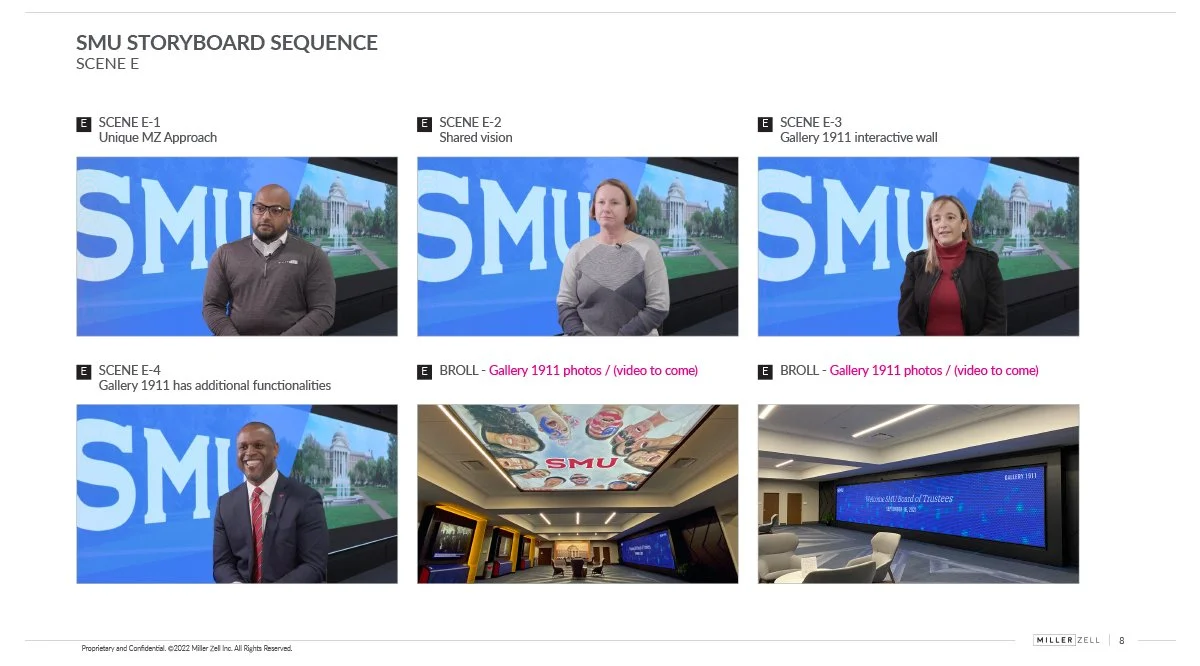1200x666 pixels.
Task: Click the E badge beside SCENE E-3
Action: point(765,124)
